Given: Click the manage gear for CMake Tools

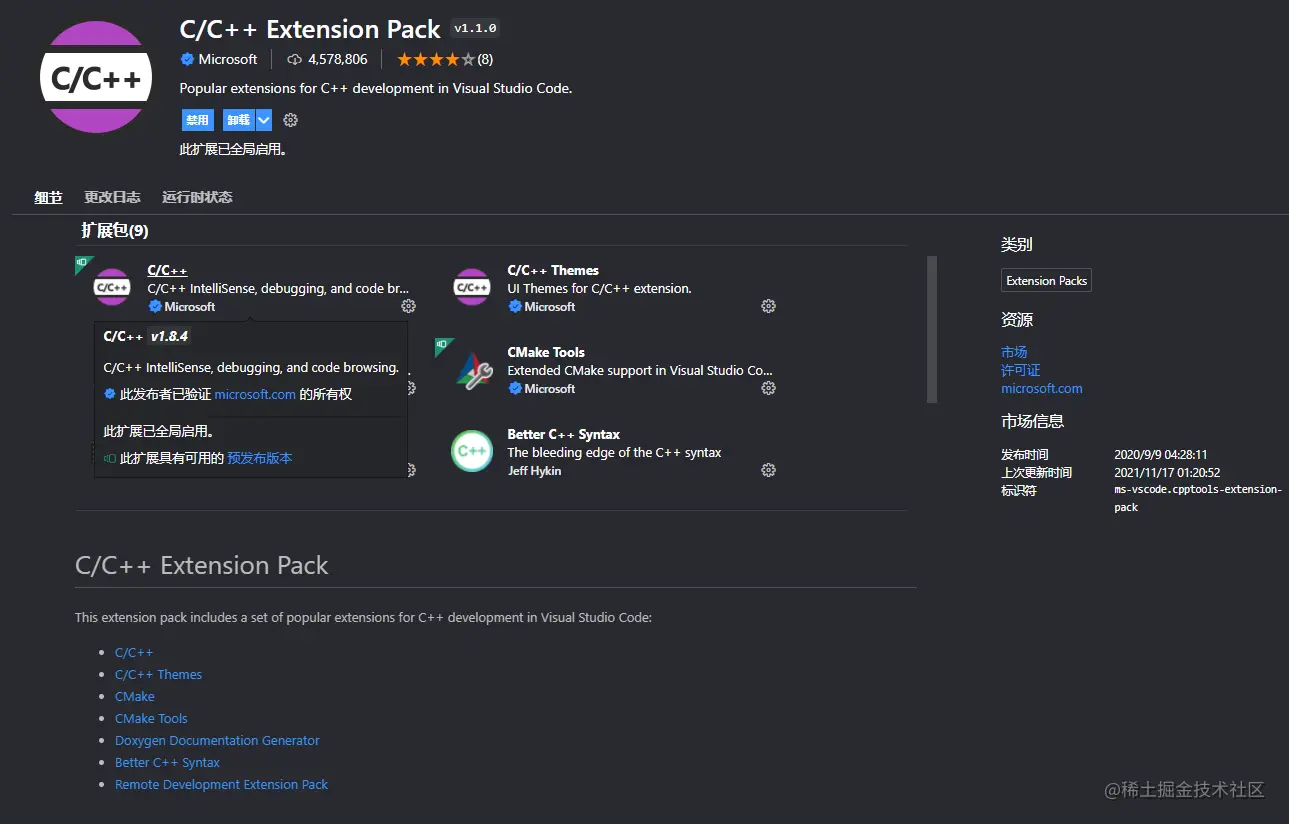Looking at the screenshot, I should [768, 388].
